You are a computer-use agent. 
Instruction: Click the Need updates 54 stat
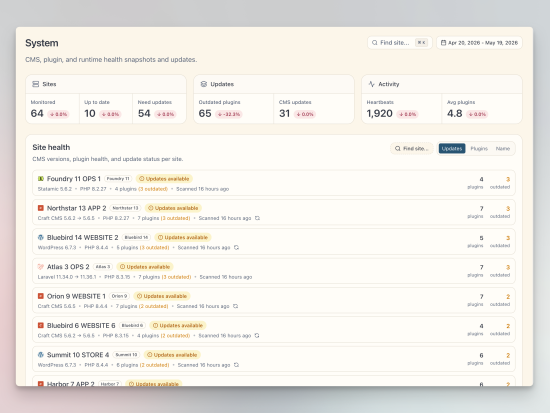tap(159, 109)
